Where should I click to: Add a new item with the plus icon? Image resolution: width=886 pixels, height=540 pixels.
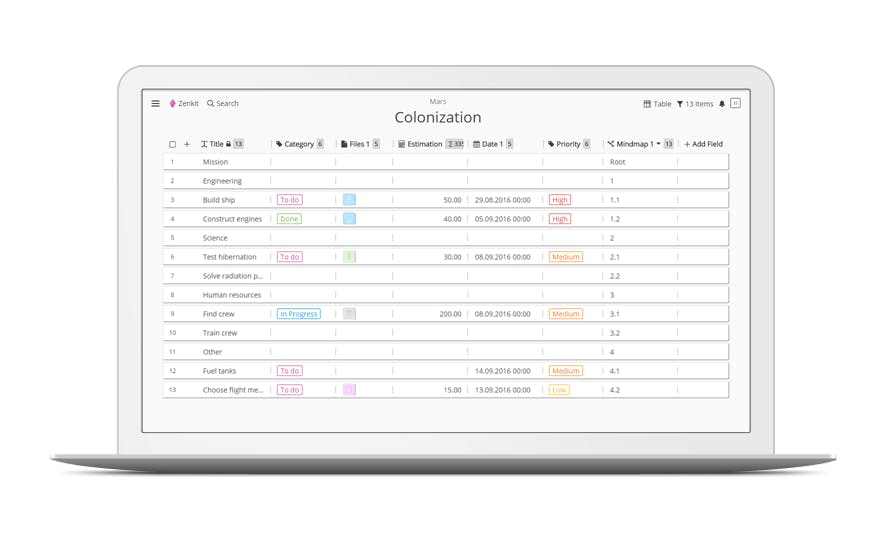pos(187,144)
